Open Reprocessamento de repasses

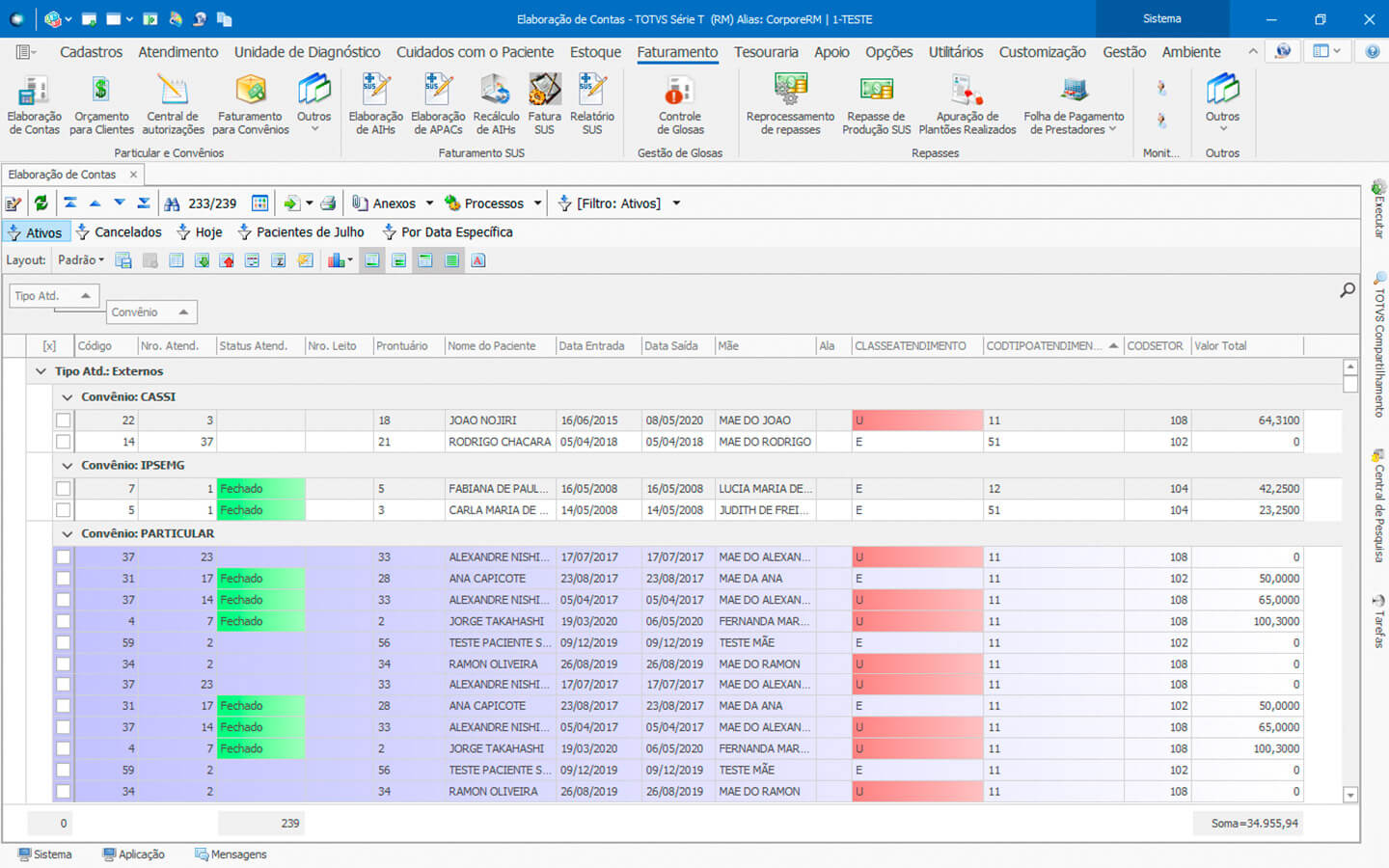(x=790, y=104)
